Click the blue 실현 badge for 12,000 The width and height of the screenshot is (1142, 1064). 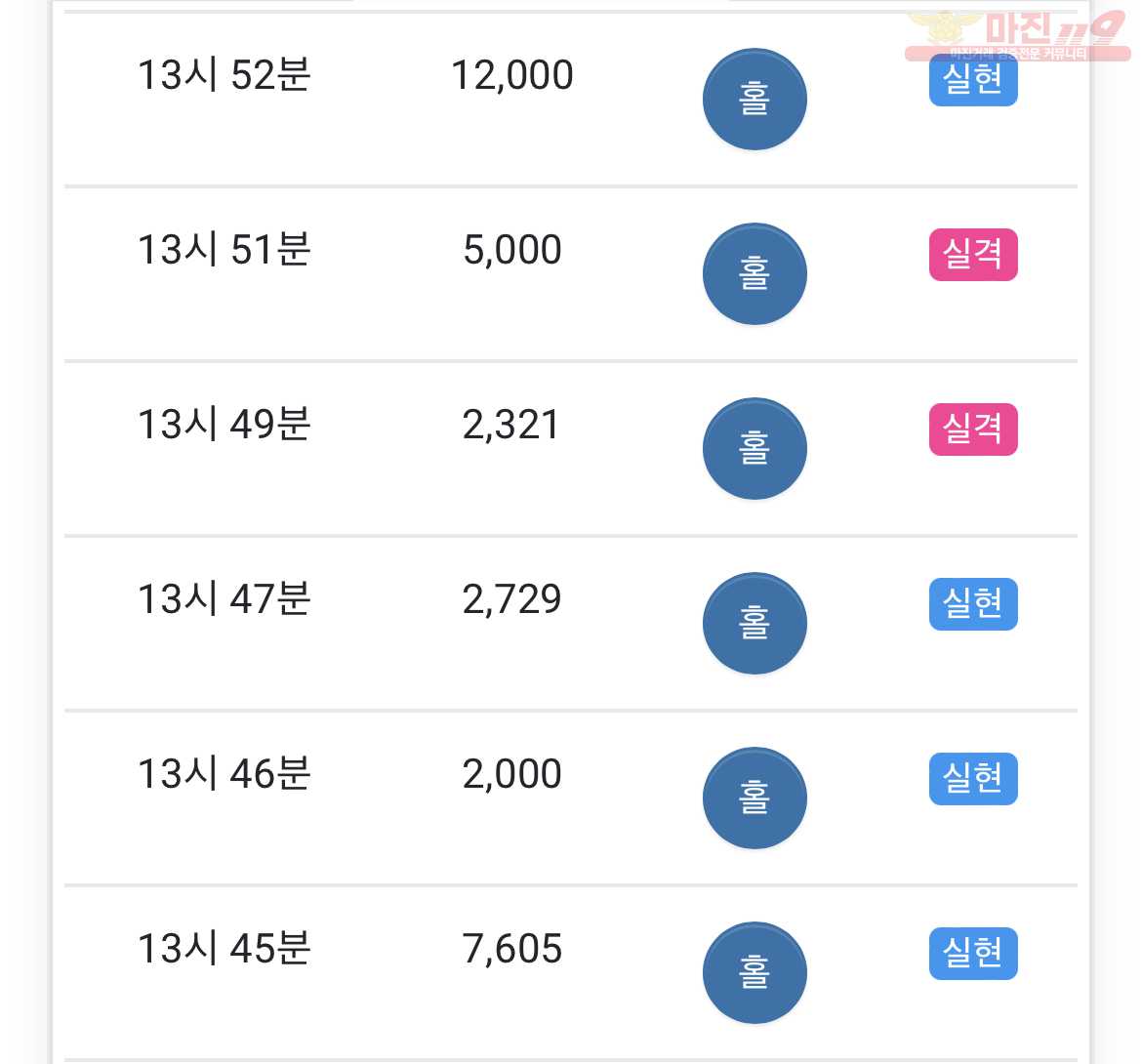(973, 80)
